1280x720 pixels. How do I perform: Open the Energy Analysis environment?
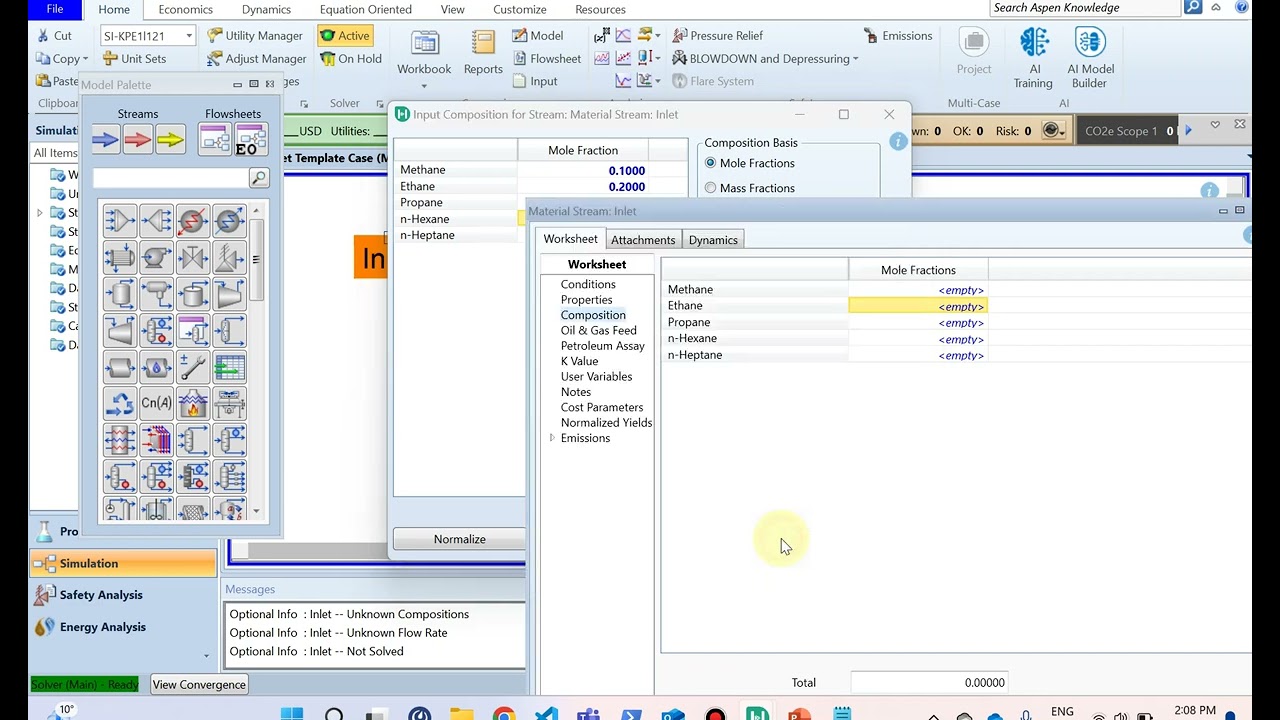[102, 627]
